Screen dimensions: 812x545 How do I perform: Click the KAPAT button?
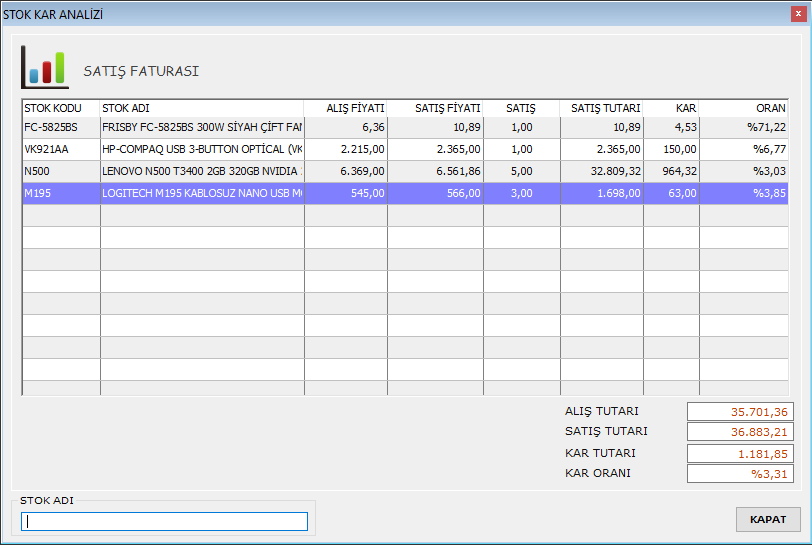pos(768,519)
